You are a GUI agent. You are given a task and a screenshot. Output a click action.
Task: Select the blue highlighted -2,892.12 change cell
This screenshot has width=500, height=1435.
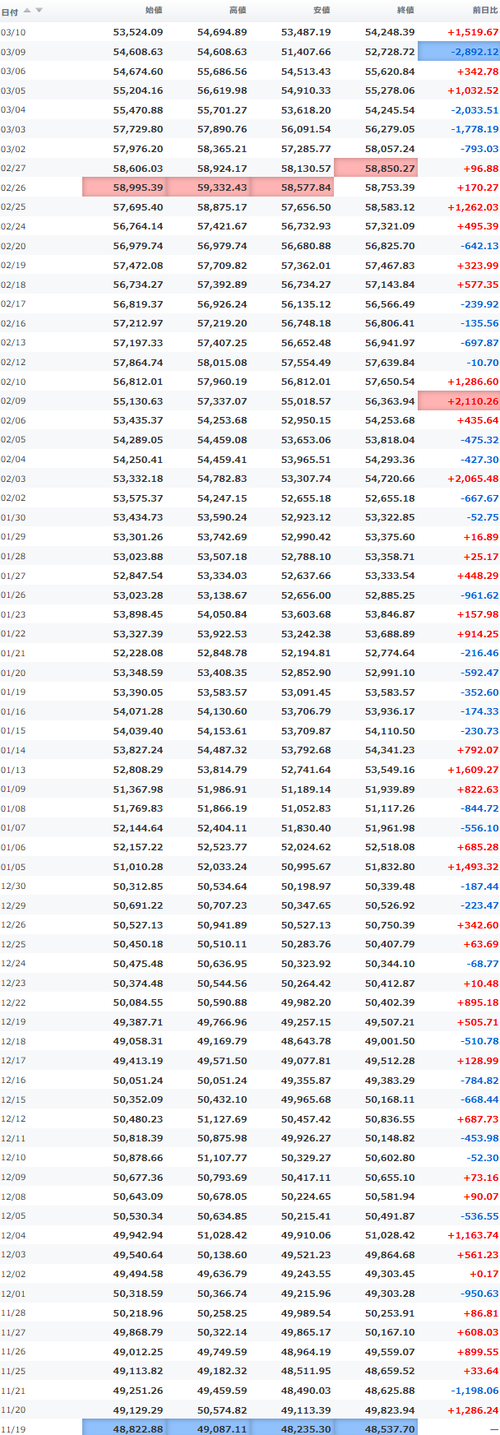pos(459,51)
